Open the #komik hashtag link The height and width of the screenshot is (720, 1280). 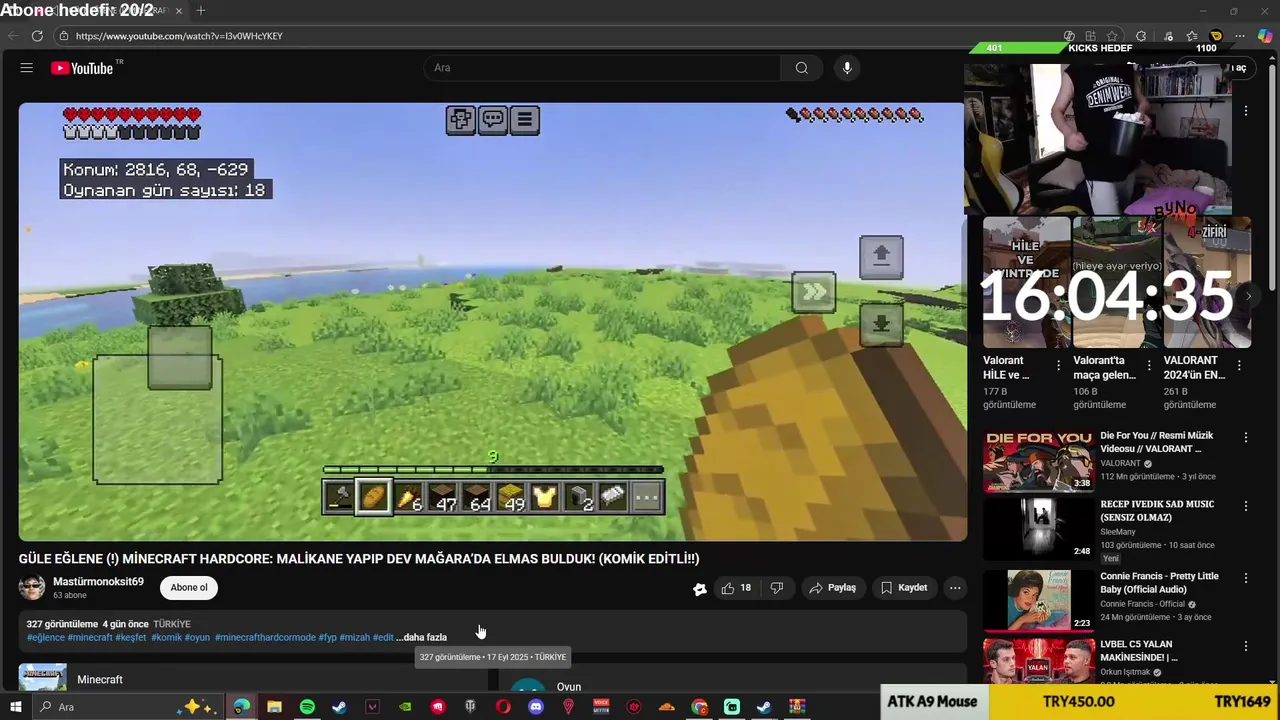(166, 637)
